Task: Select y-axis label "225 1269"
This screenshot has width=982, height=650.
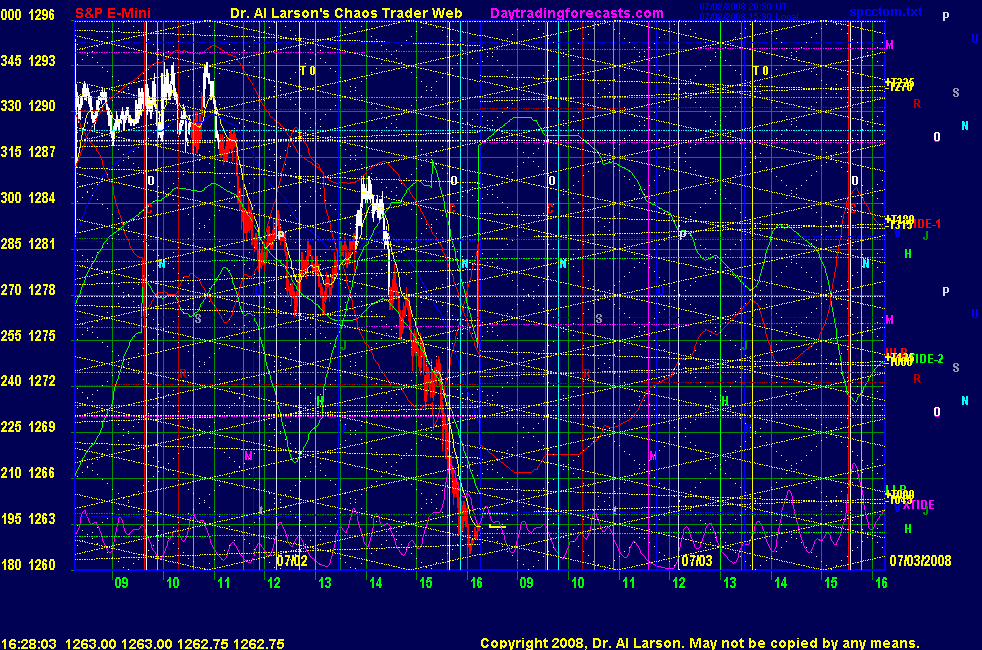Action: coord(28,426)
